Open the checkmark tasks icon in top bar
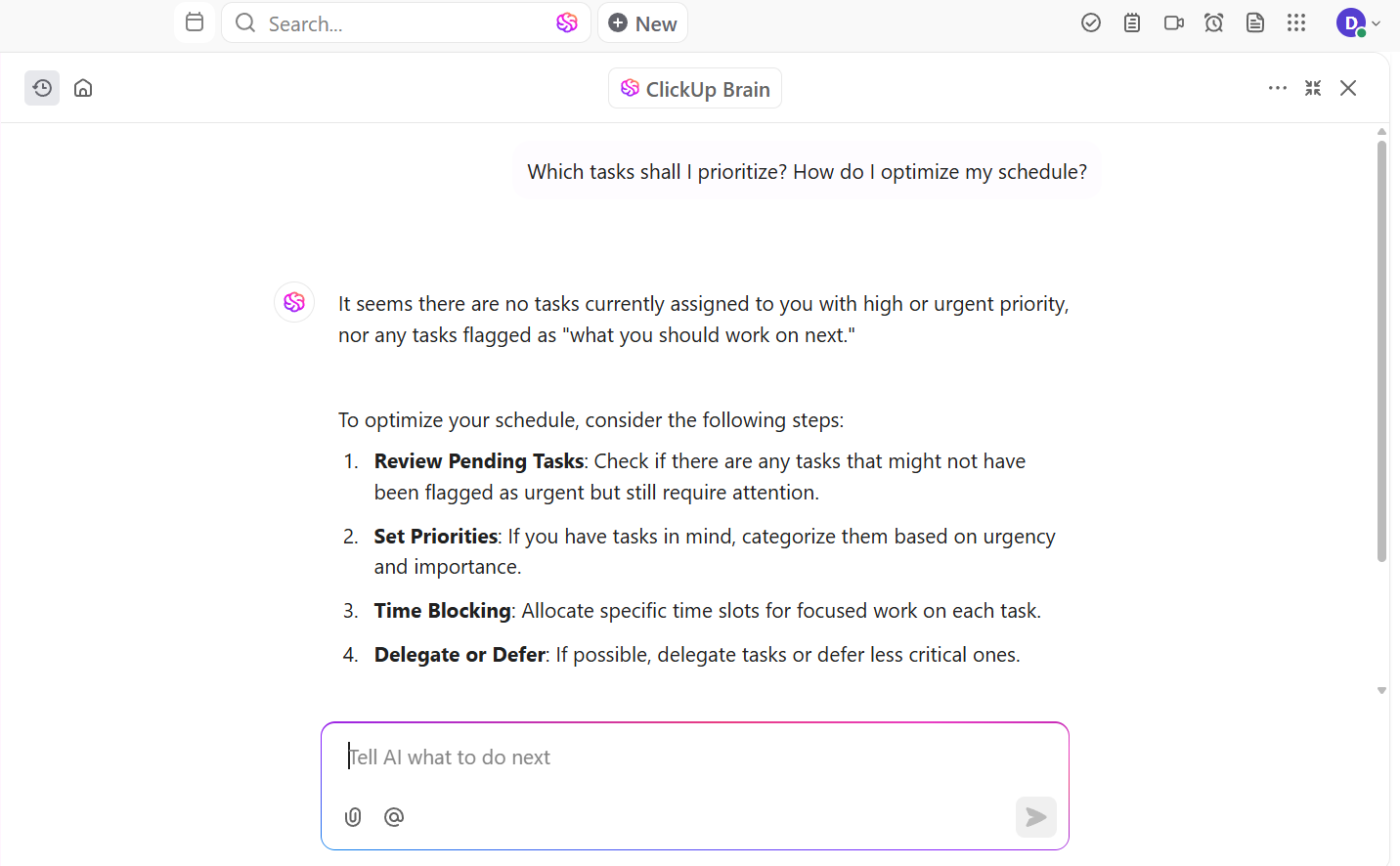The width and height of the screenshot is (1400, 866). point(1091,23)
